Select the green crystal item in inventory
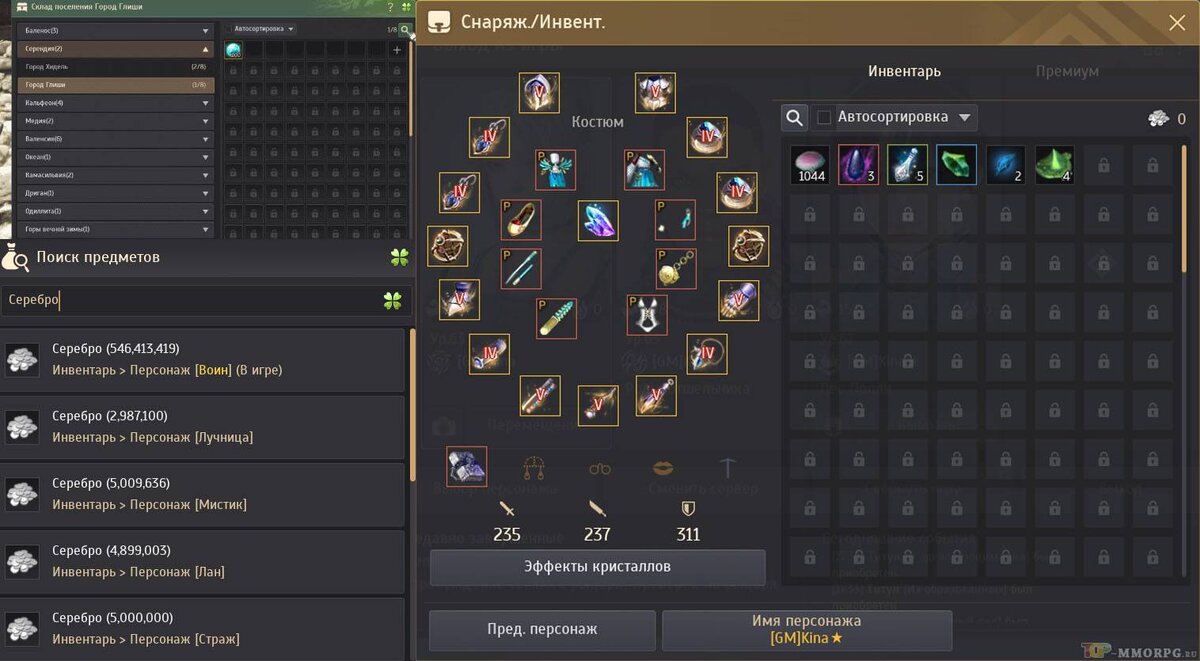1200x661 pixels. [x=956, y=165]
